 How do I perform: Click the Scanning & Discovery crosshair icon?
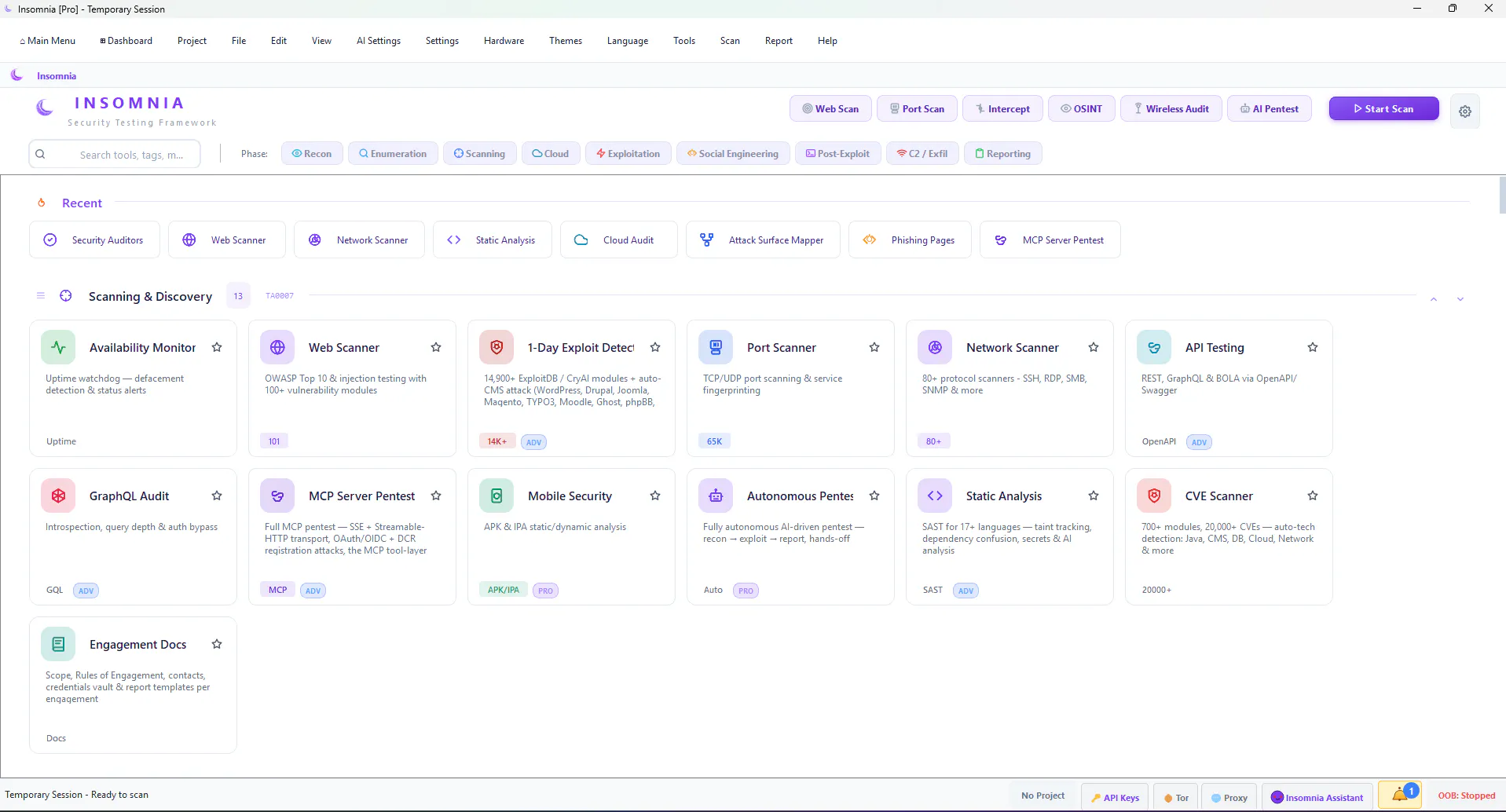coord(66,296)
